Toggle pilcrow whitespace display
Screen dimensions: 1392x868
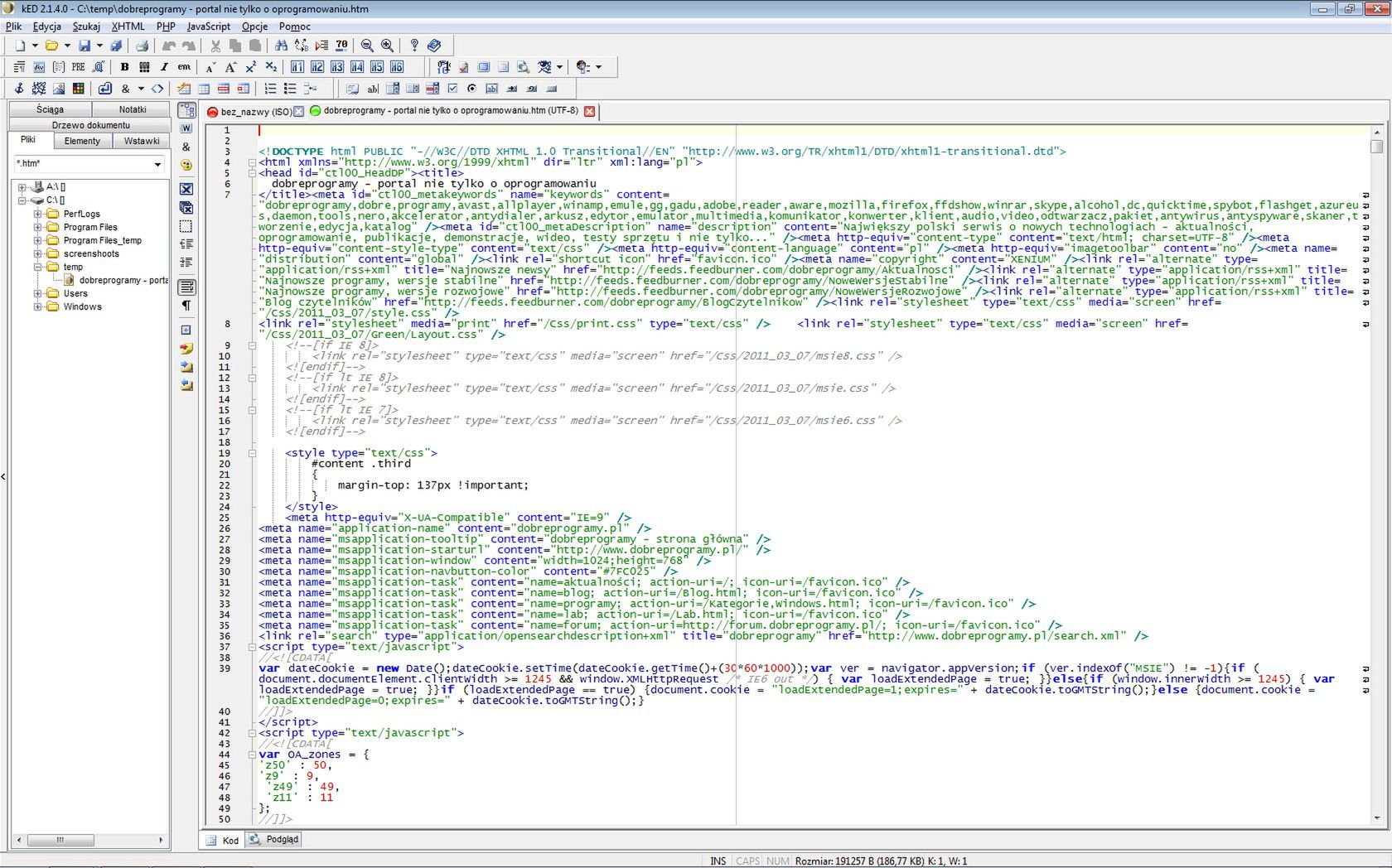[186, 306]
